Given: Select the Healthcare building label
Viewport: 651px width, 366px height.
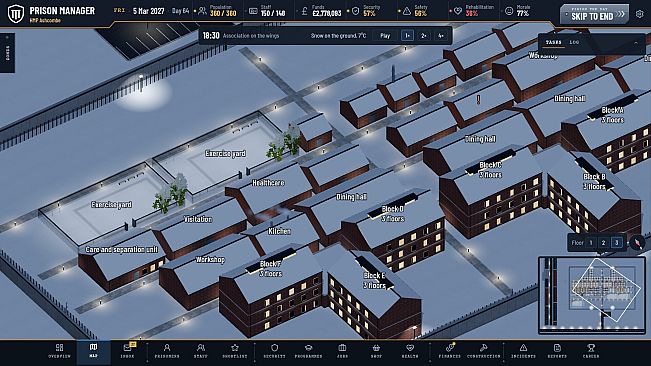Looking at the screenshot, I should [x=268, y=183].
